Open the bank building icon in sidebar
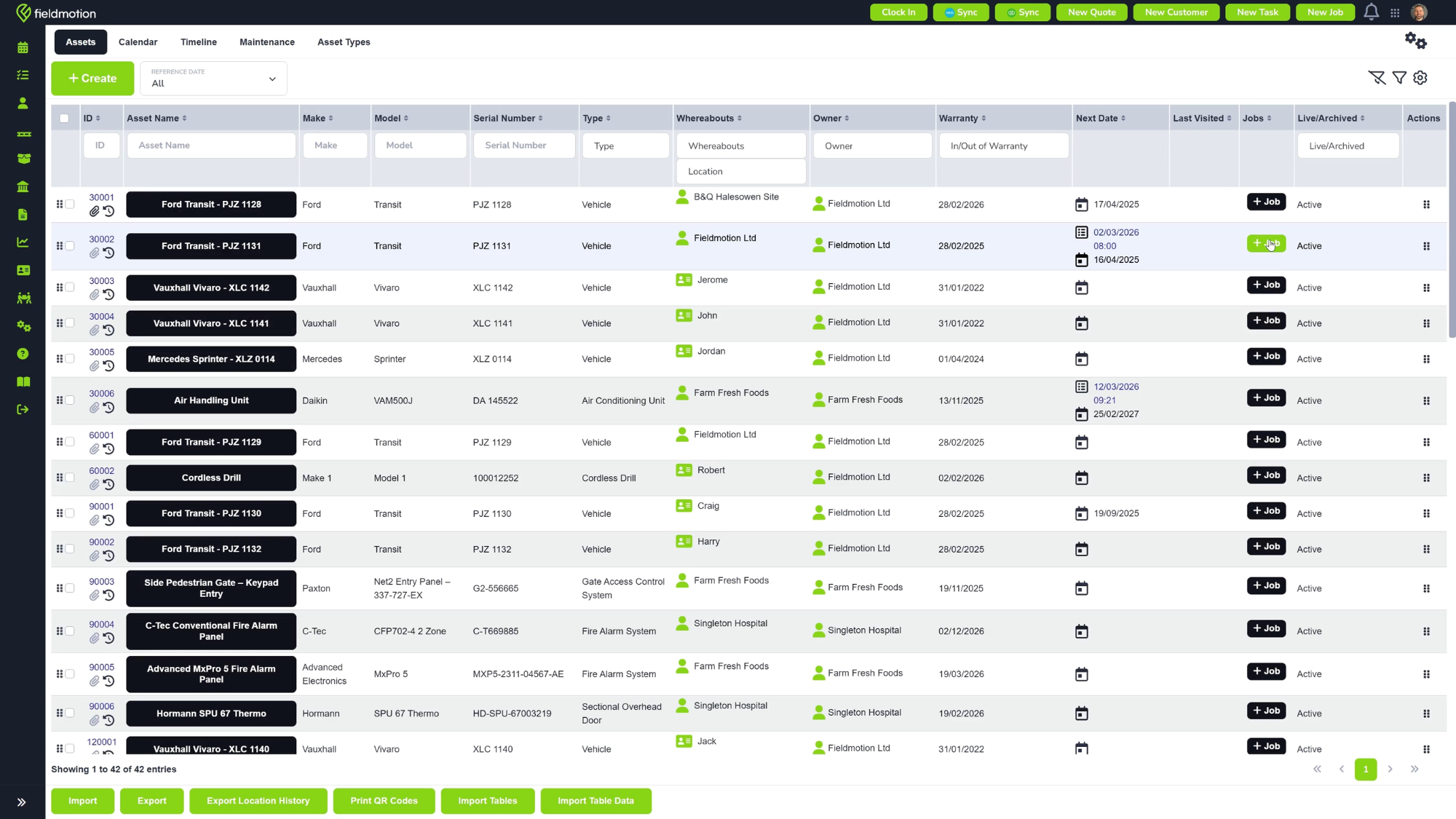This screenshot has width=1456, height=819. click(23, 186)
